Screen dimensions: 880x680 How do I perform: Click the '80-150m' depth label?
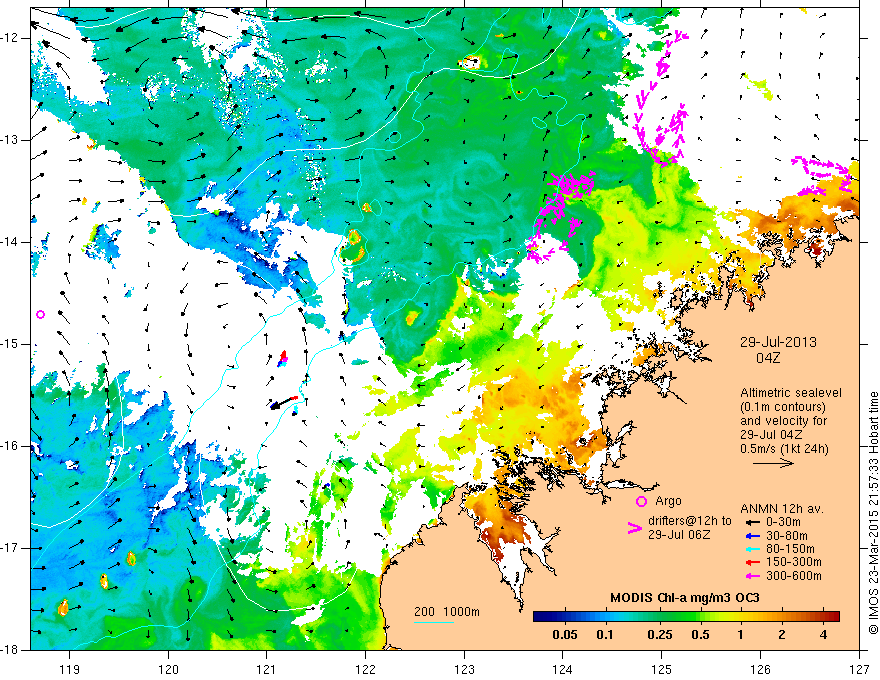coord(790,549)
